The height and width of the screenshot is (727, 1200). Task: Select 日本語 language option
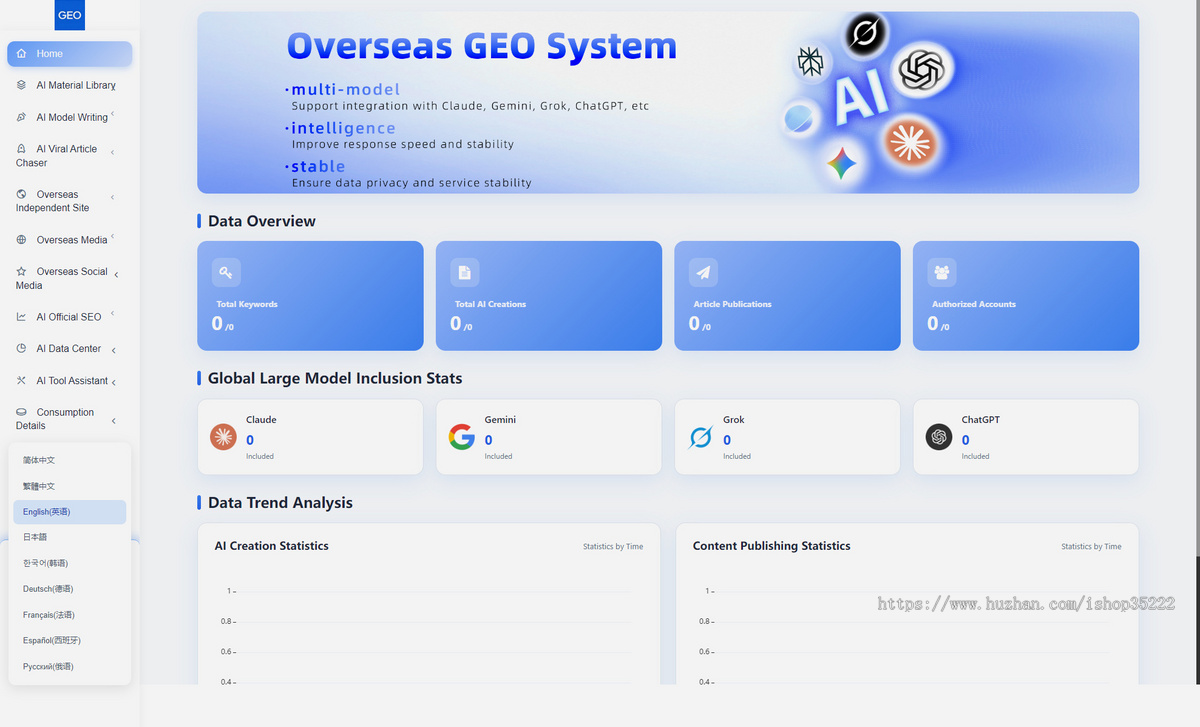70,537
